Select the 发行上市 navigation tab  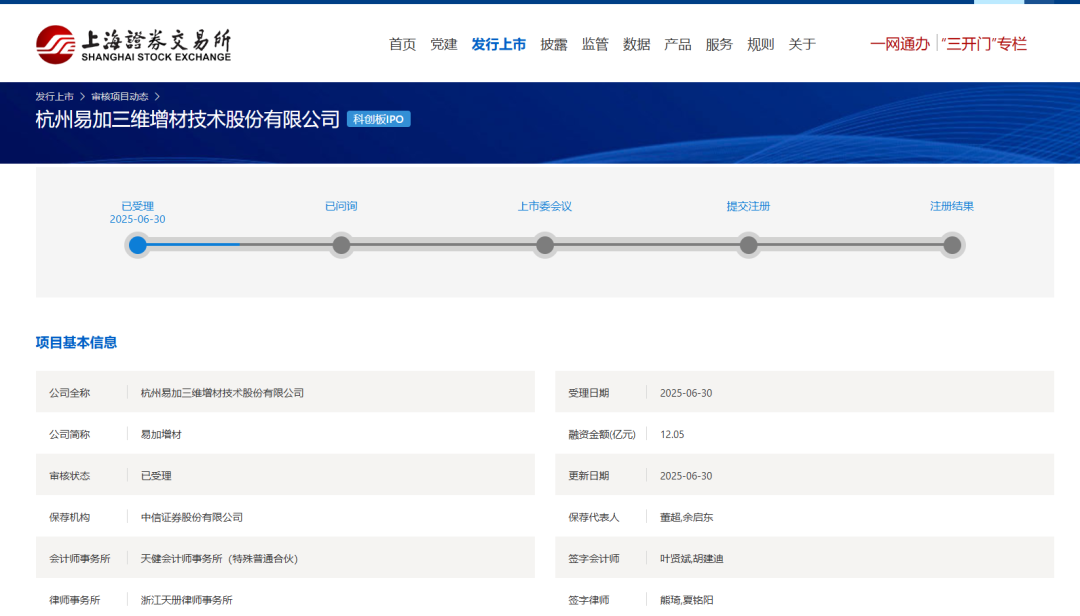click(x=499, y=44)
